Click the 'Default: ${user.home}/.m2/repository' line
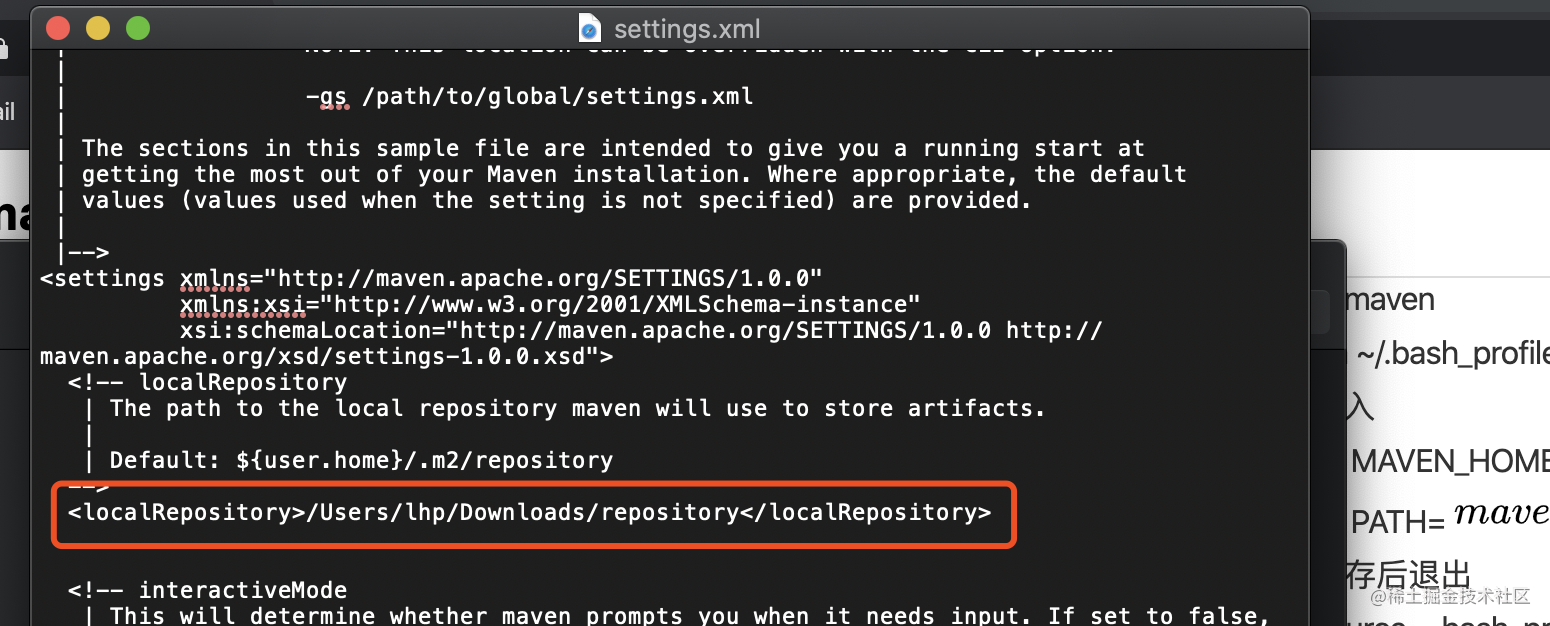Viewport: 1550px width, 626px height. point(361,460)
